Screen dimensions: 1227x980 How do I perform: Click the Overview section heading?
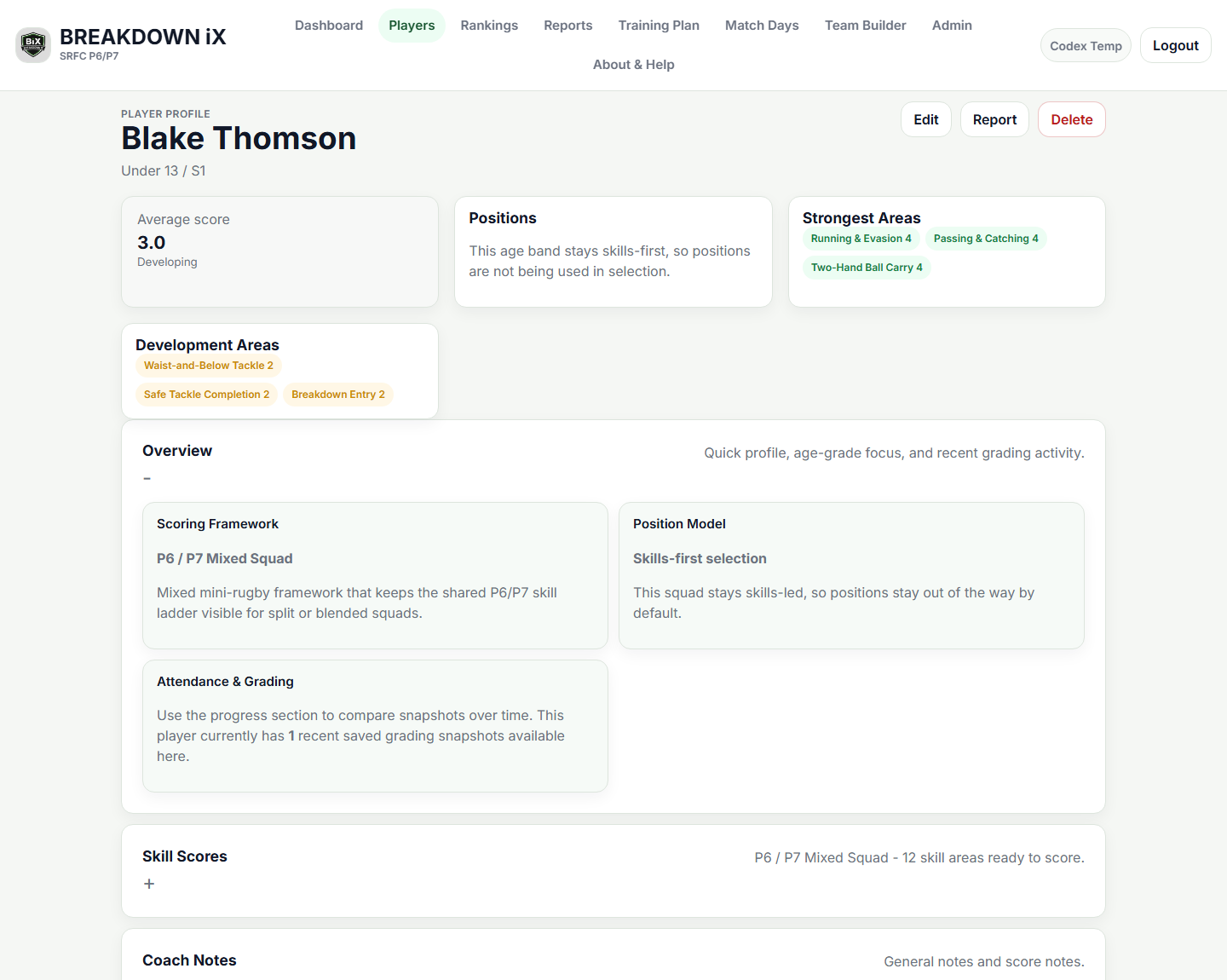[x=177, y=451]
